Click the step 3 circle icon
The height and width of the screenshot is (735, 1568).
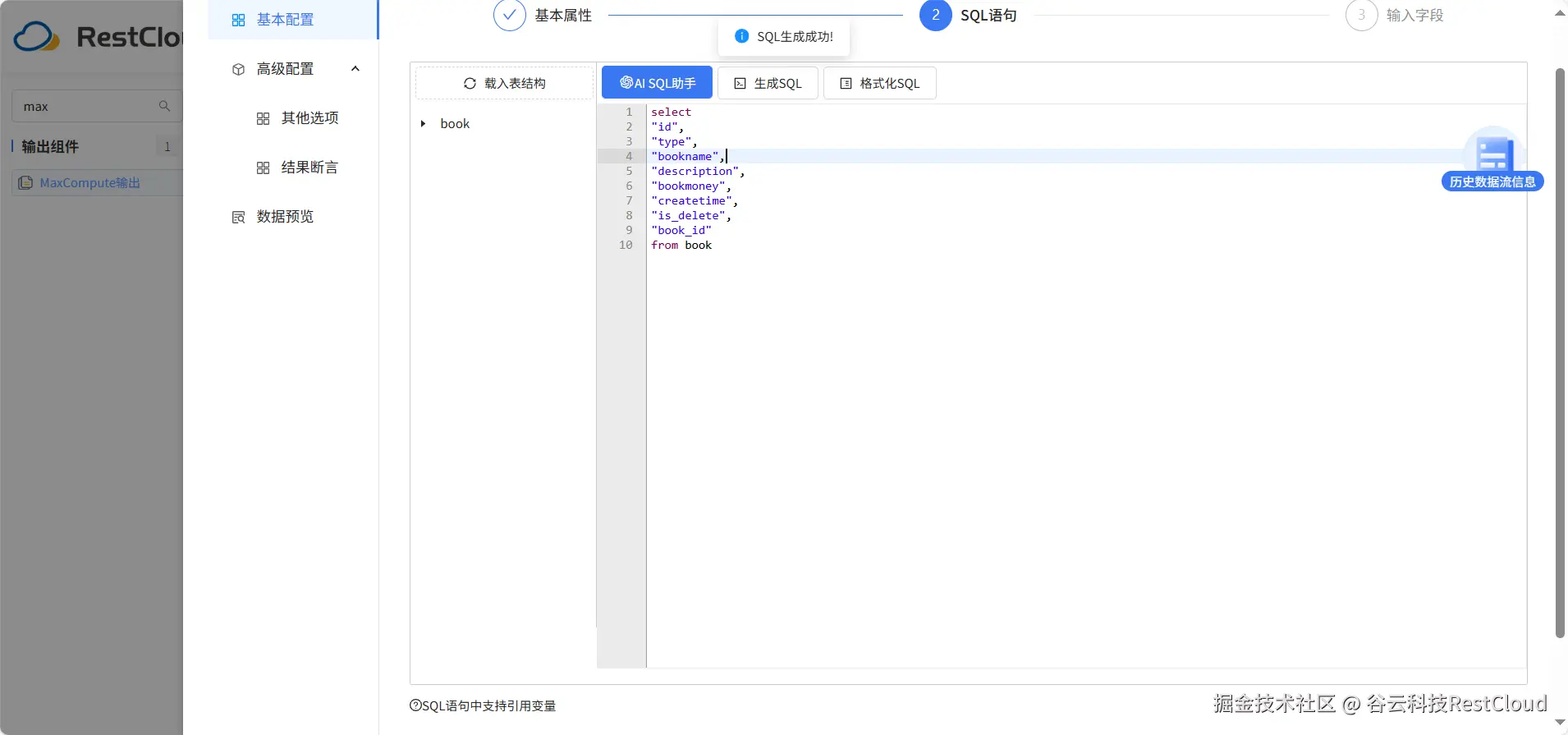[1361, 15]
